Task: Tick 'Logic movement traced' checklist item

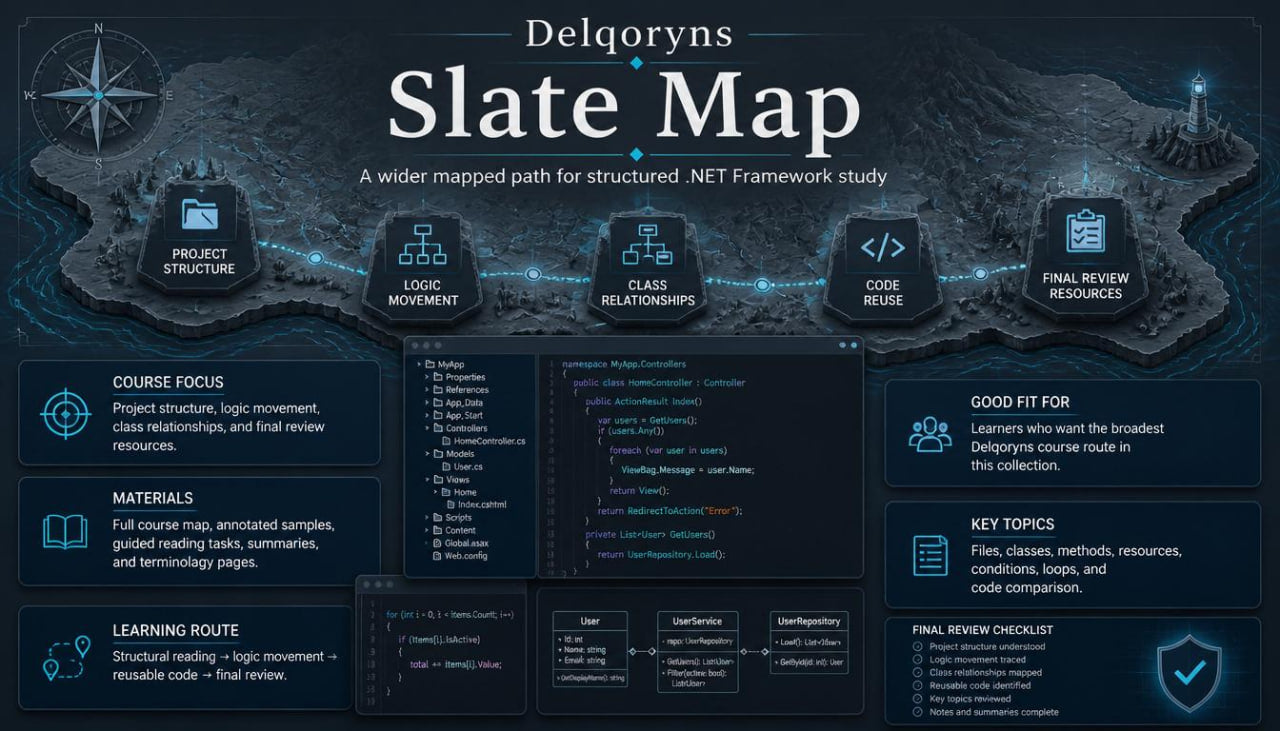Action: (x=918, y=660)
